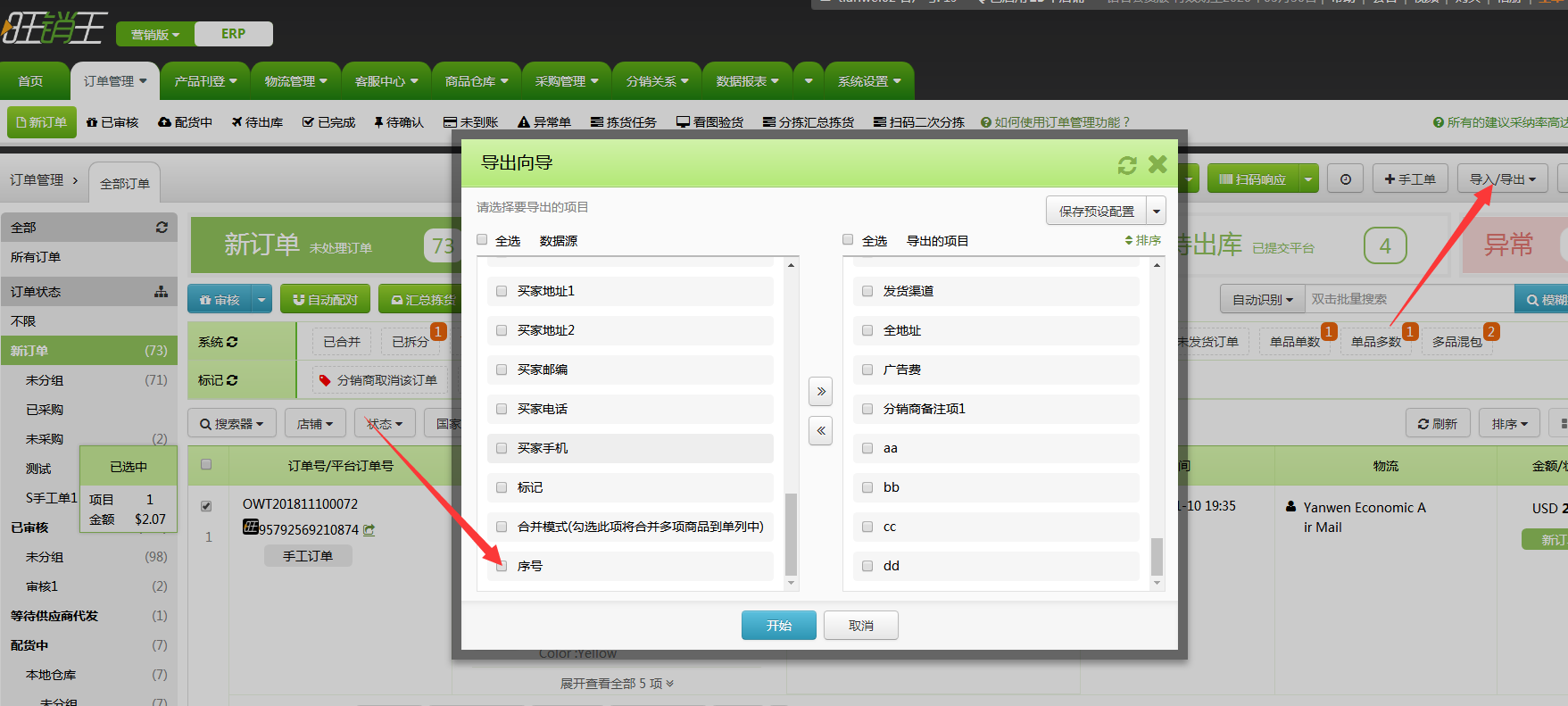Image resolution: width=1568 pixels, height=706 pixels.
Task: Uncheck the order OWT201811100072 row checkbox
Action: 206,506
